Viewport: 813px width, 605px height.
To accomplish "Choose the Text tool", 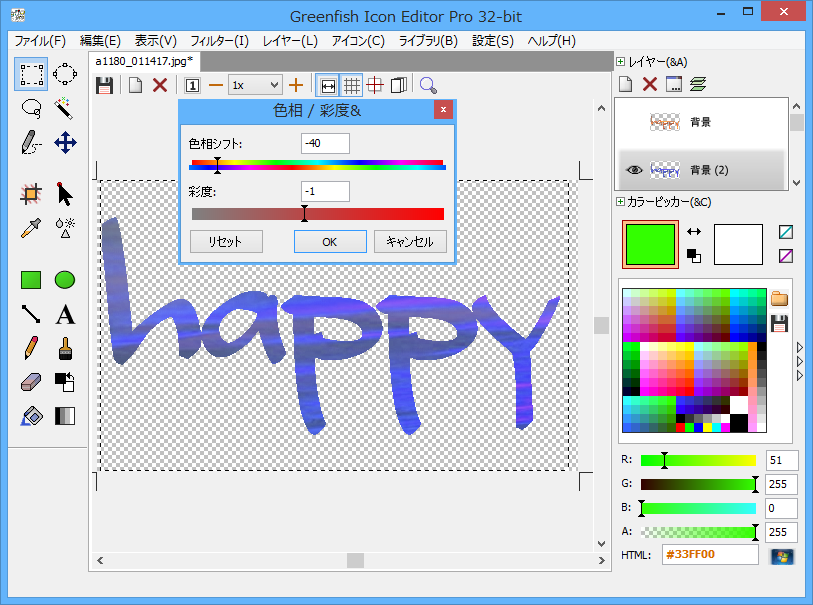I will [x=65, y=315].
